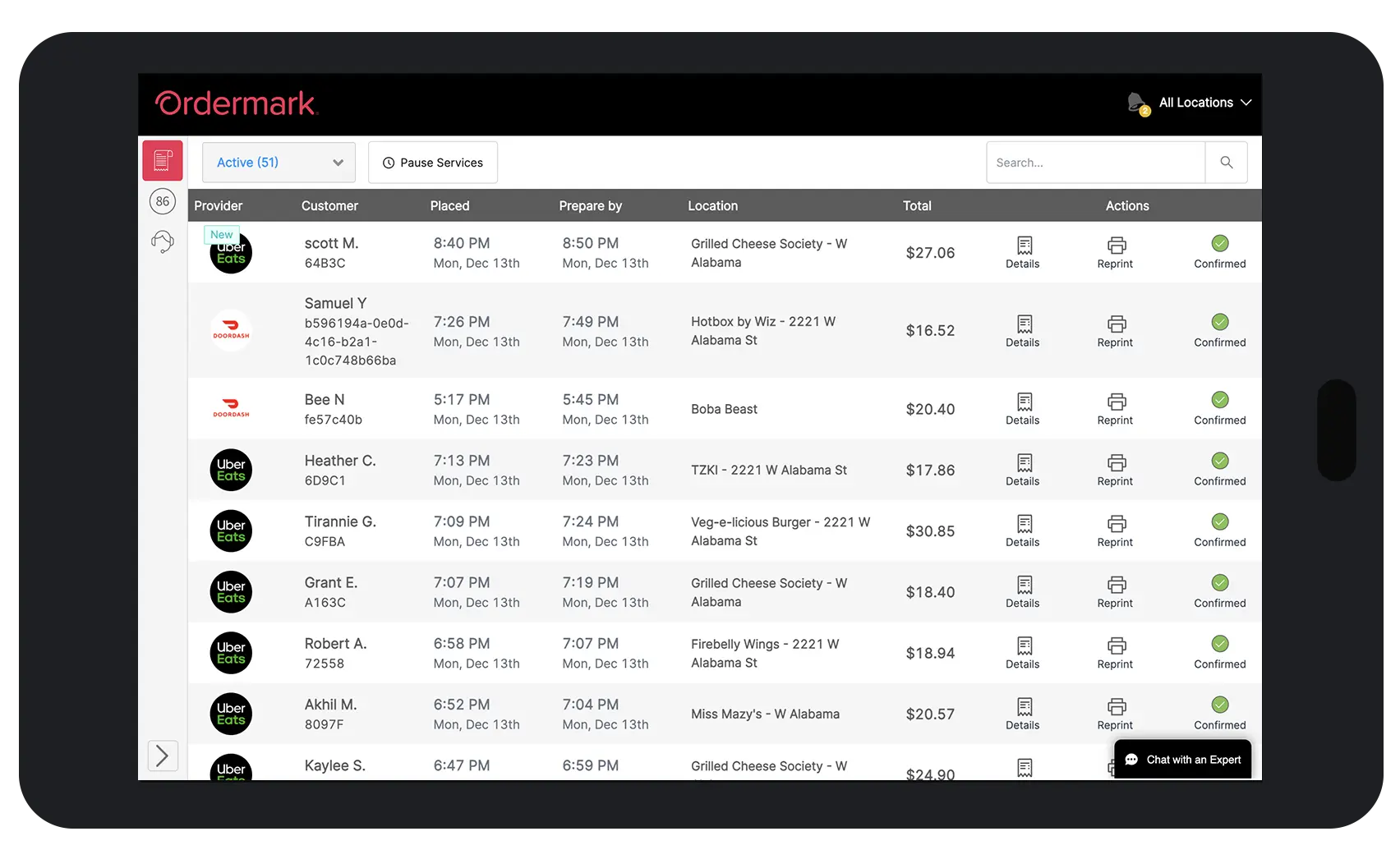
Task: Reprint the Grant E. order
Action: [1115, 591]
